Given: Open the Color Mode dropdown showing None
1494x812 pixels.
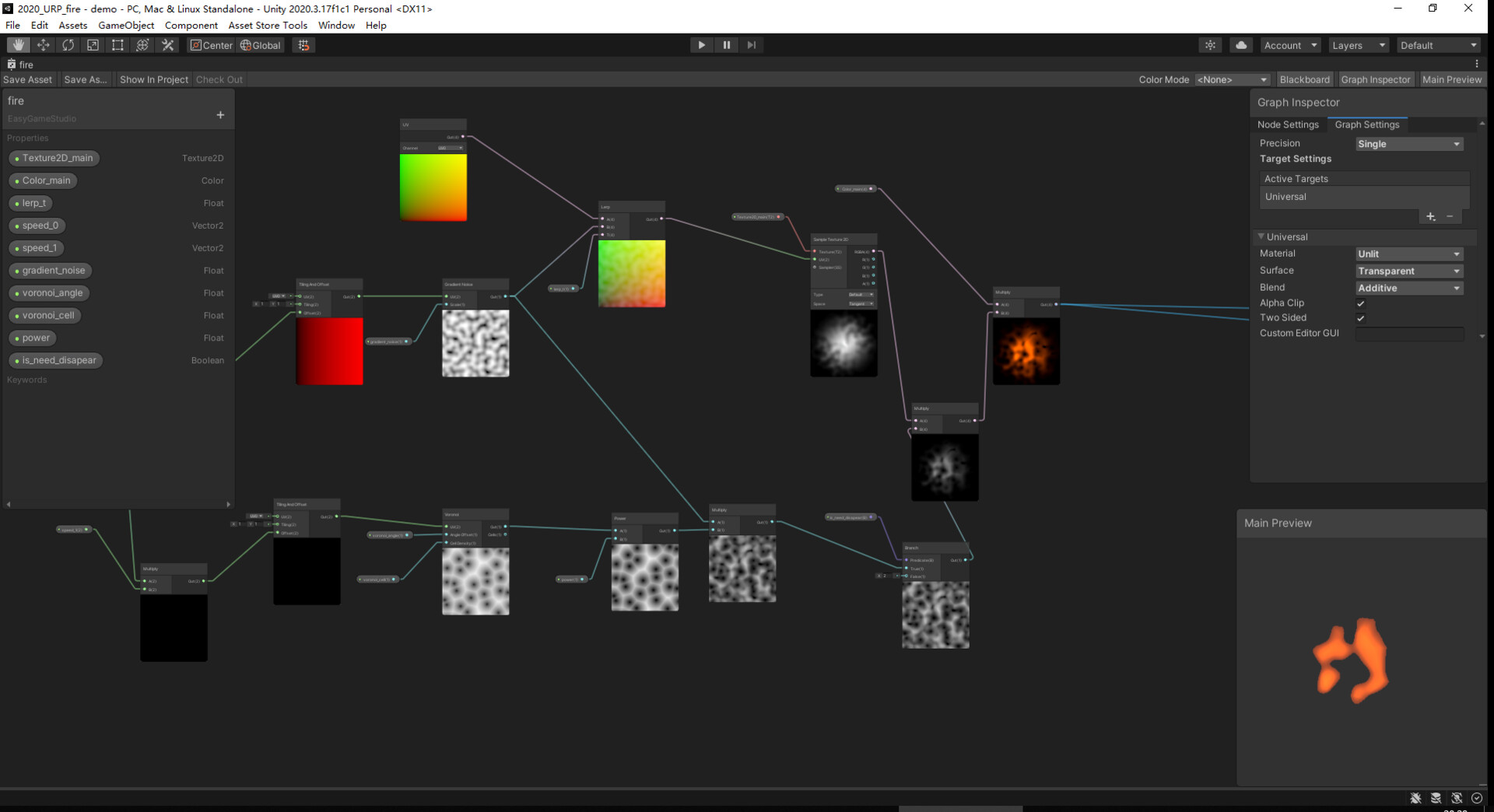Looking at the screenshot, I should [1232, 79].
